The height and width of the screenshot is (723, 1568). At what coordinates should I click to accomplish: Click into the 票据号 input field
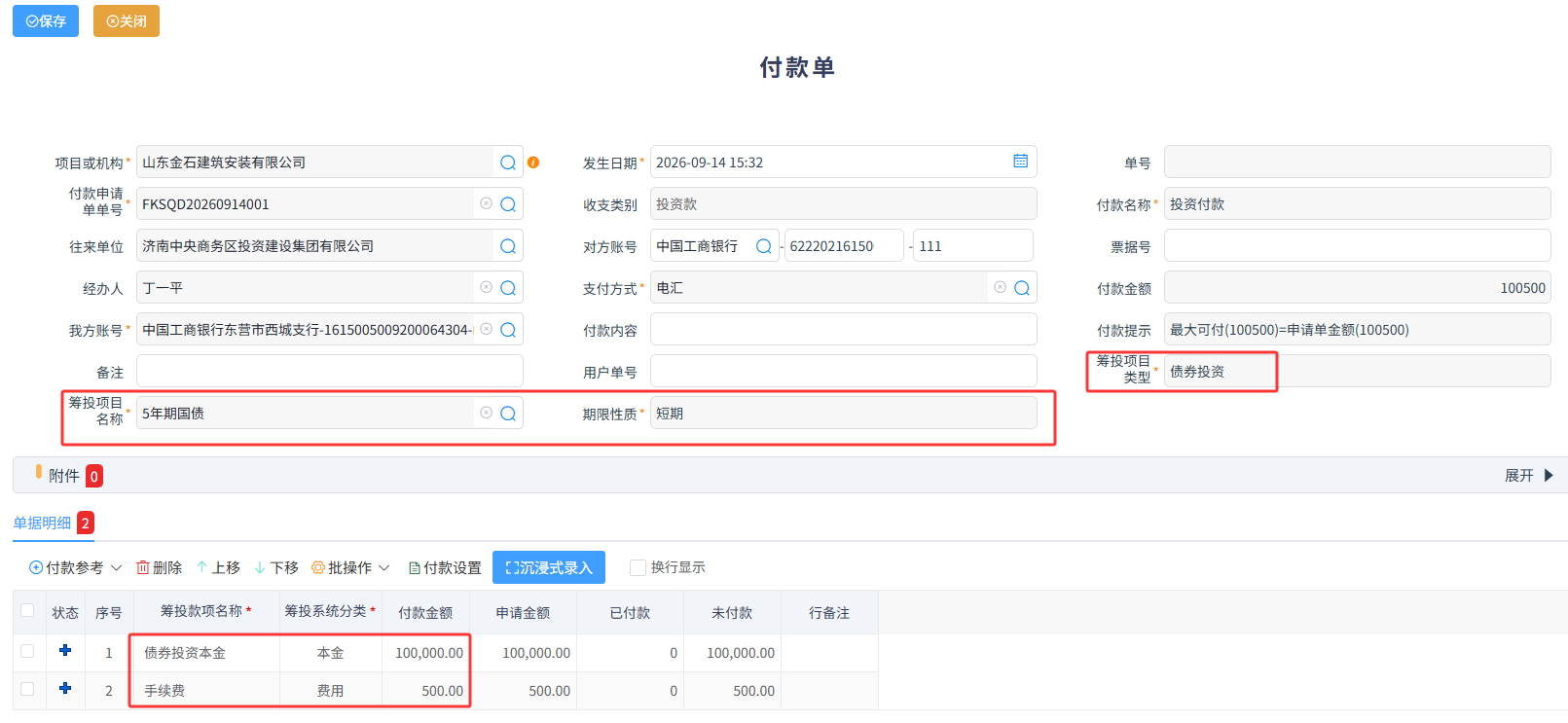click(x=1357, y=246)
